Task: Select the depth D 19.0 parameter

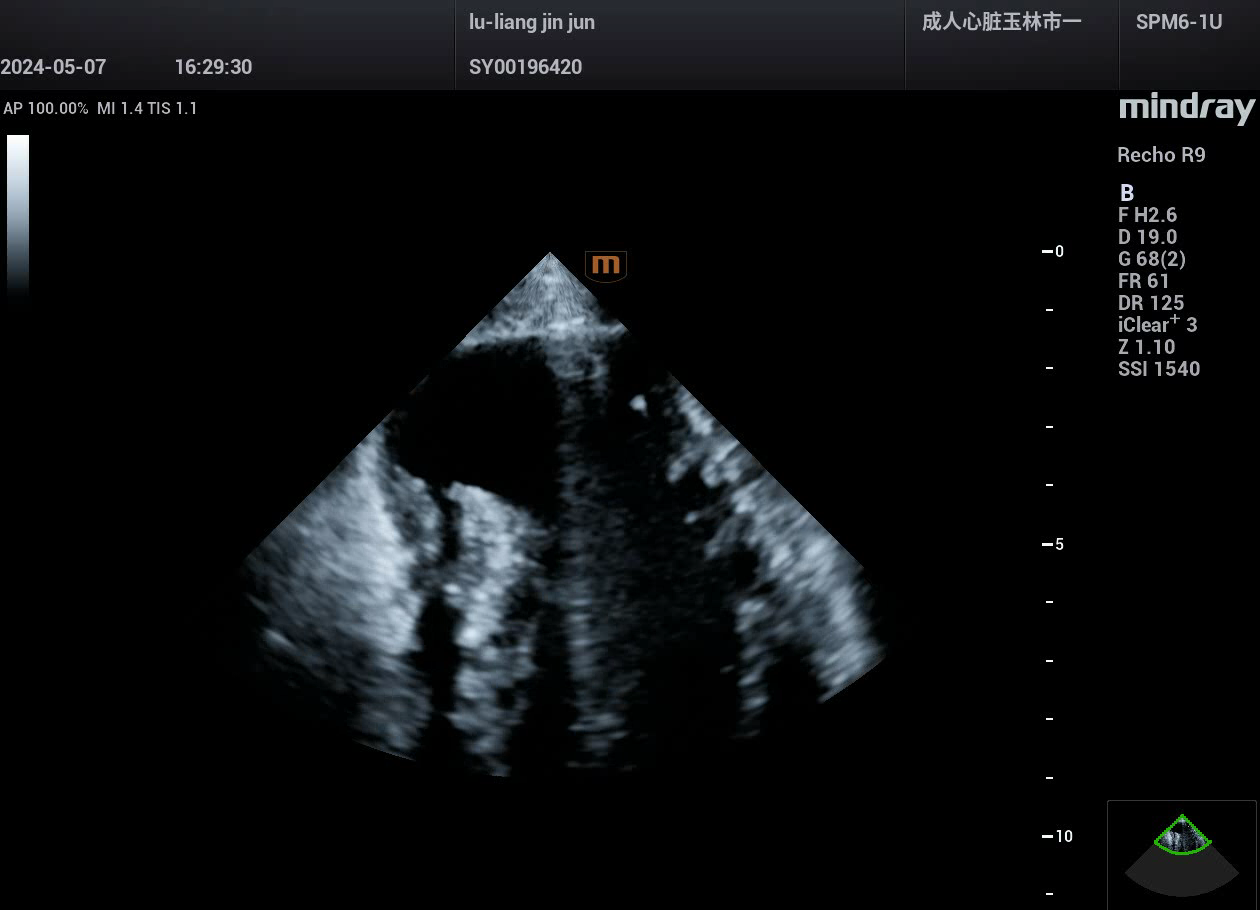Action: click(x=1147, y=237)
